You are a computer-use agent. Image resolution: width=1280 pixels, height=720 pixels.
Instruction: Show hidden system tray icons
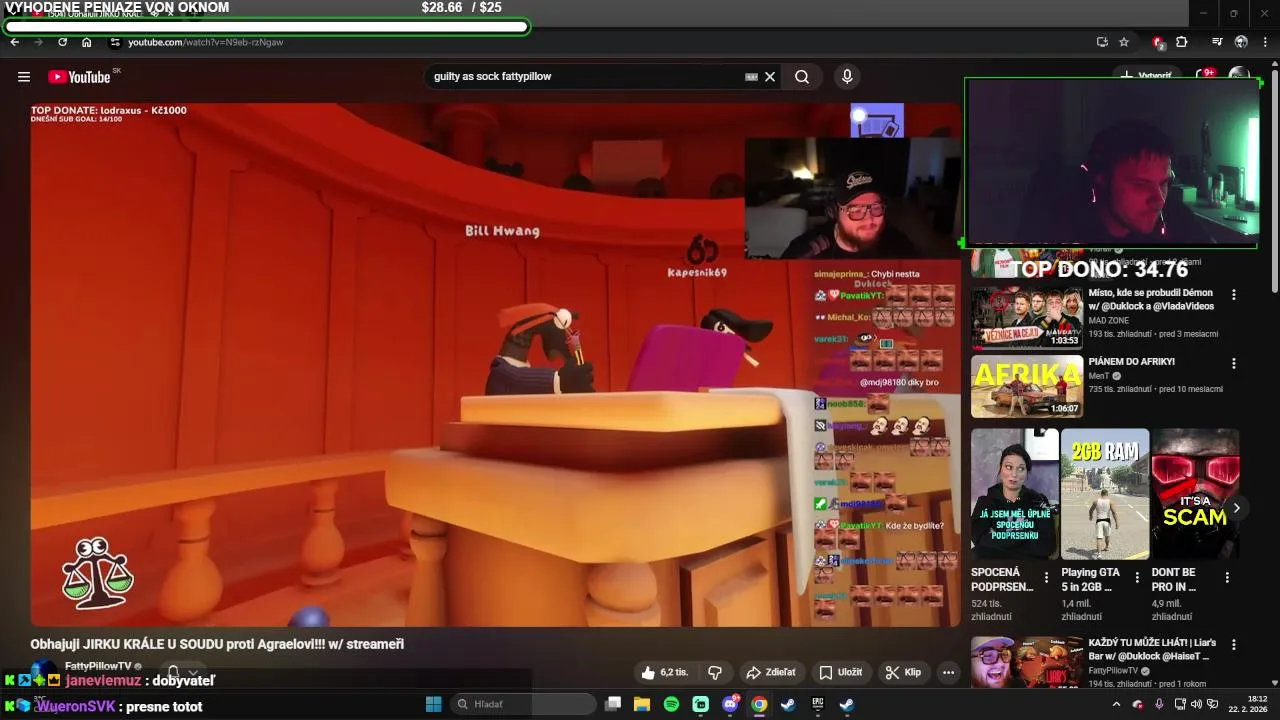click(1117, 704)
